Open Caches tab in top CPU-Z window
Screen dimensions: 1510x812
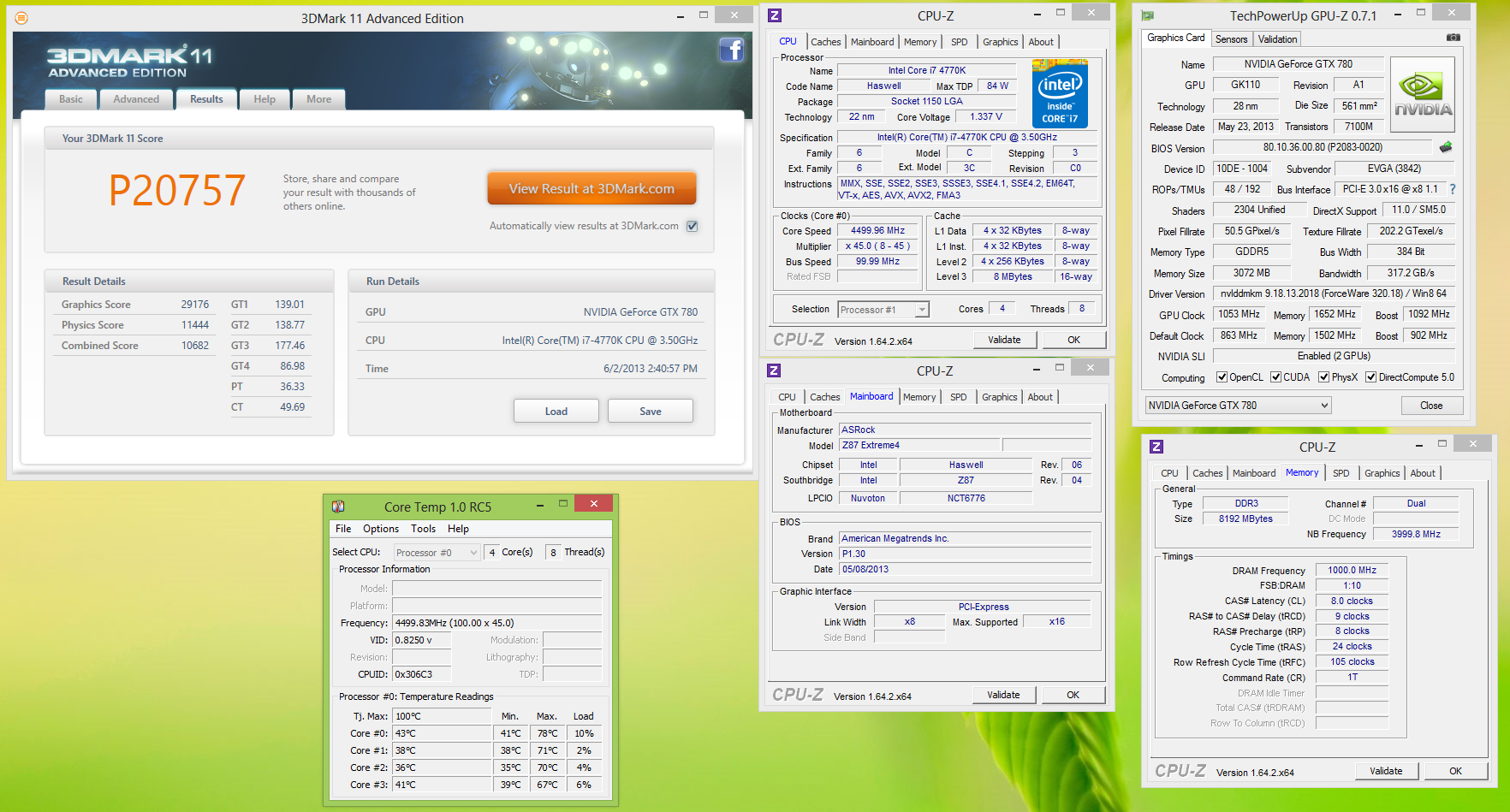826,42
